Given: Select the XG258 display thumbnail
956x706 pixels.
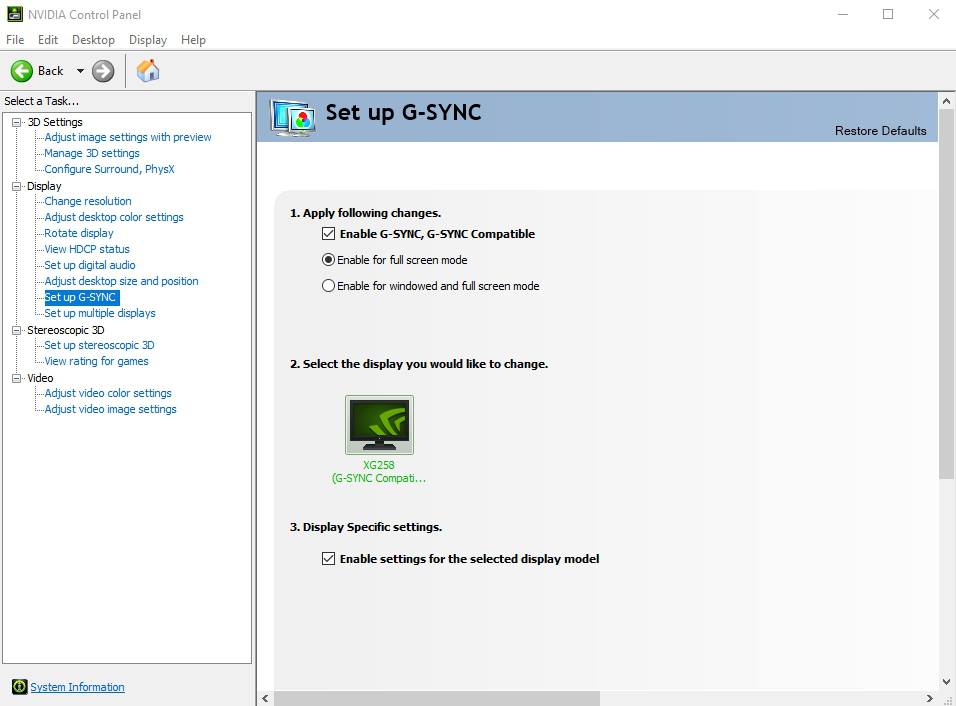Looking at the screenshot, I should click(x=379, y=425).
